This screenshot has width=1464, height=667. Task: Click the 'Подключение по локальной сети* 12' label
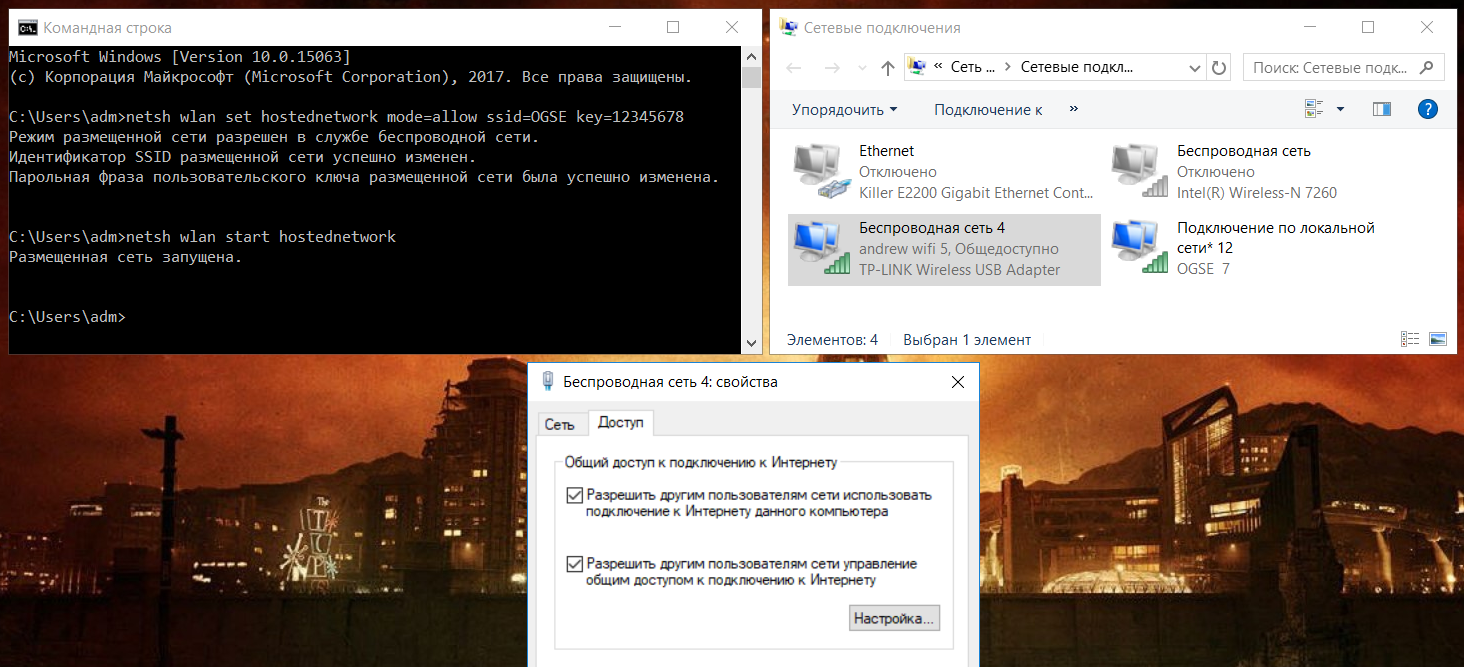tap(1276, 237)
